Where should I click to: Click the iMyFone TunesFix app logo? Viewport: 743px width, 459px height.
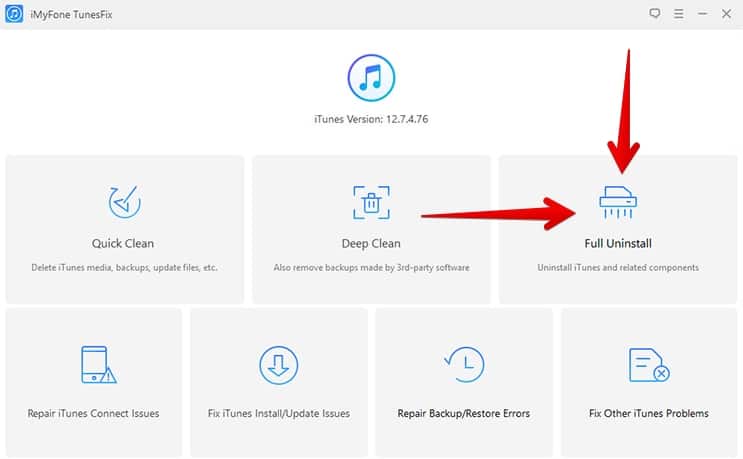14,14
